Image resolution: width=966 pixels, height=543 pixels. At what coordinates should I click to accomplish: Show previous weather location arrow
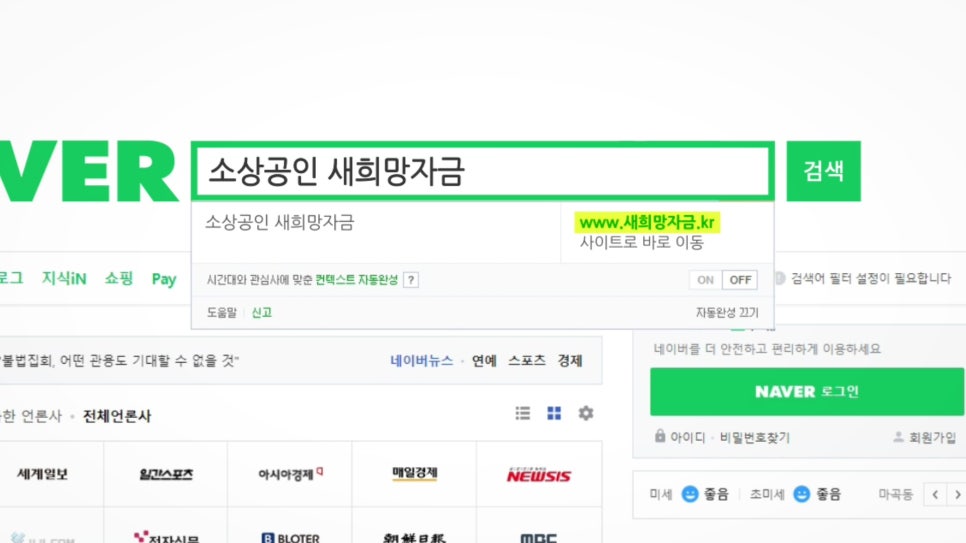click(x=935, y=494)
